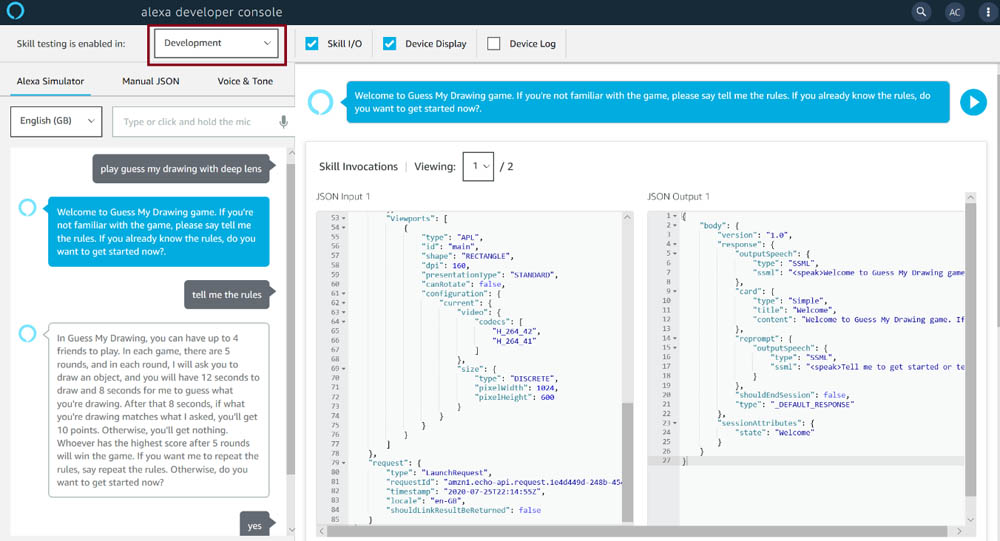The width and height of the screenshot is (1000, 541).
Task: Open the vertical dots more menu
Action: click(x=989, y=12)
